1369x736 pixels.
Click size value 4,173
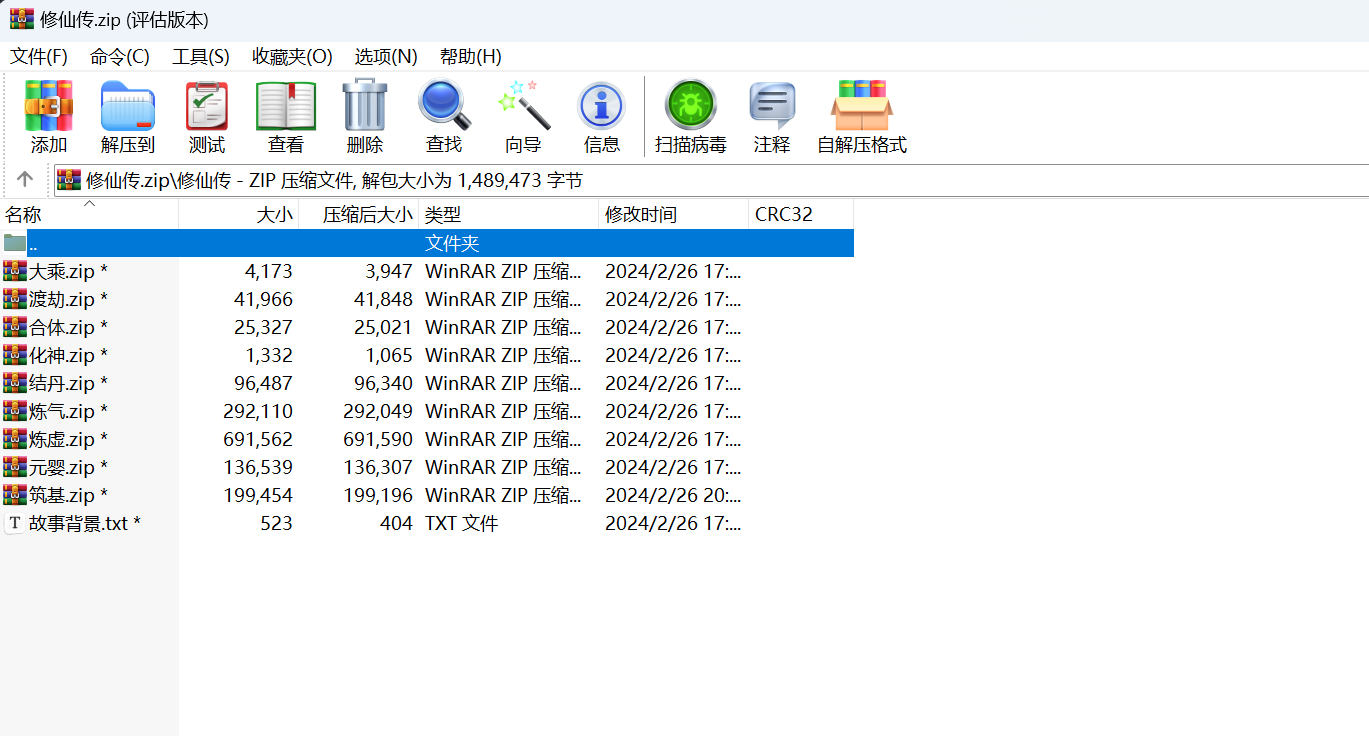pos(269,271)
